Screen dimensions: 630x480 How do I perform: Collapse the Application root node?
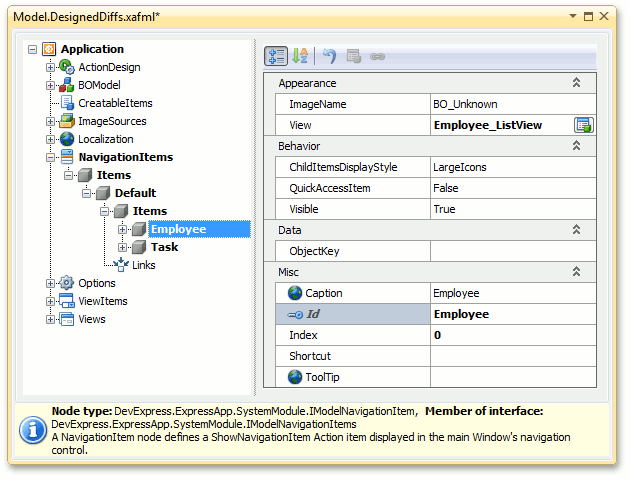tap(33, 49)
